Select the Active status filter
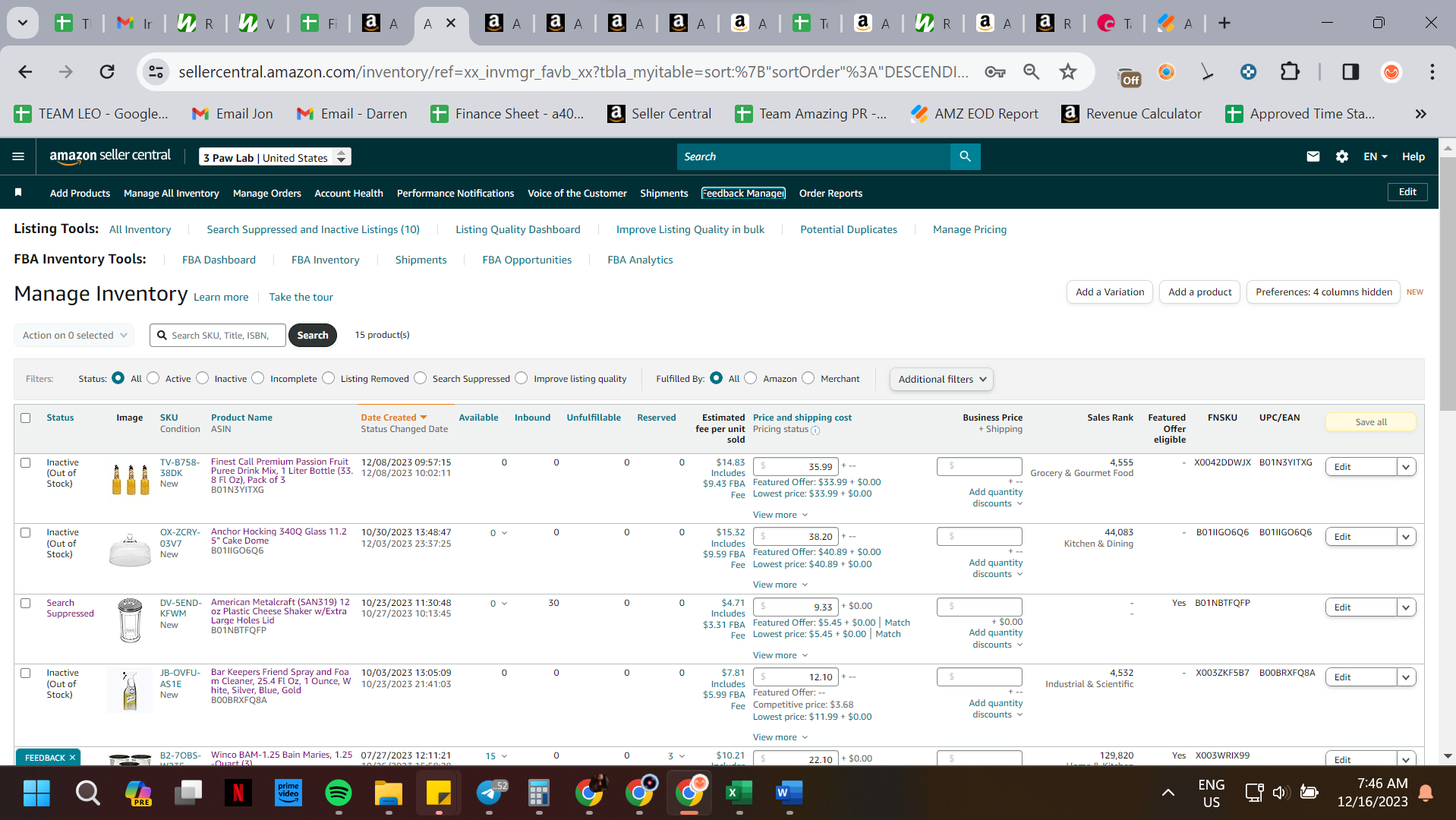This screenshot has width=1456, height=820. click(153, 378)
